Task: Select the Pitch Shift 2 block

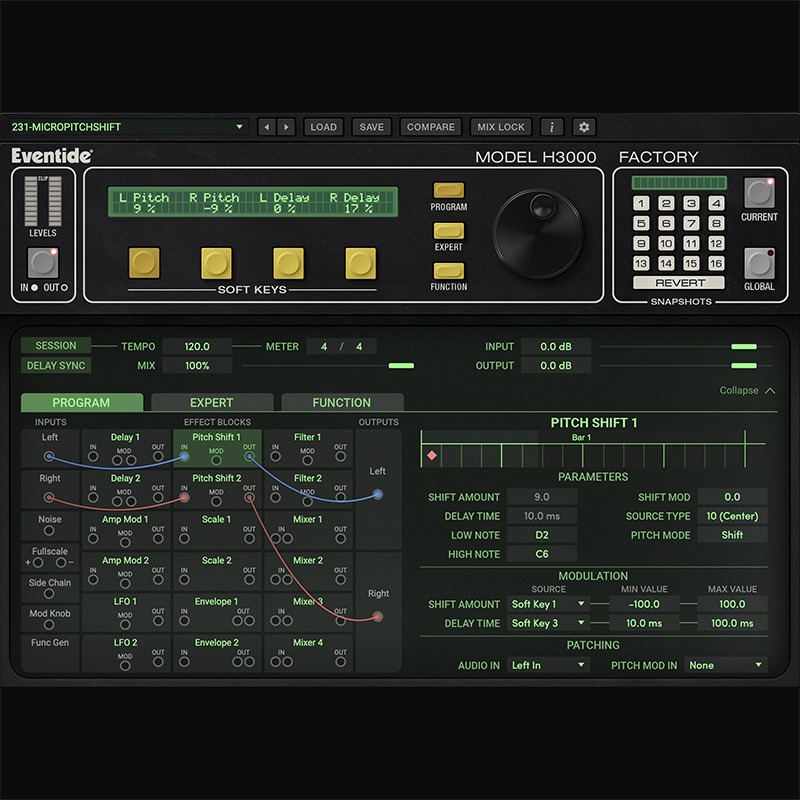Action: coord(217,489)
